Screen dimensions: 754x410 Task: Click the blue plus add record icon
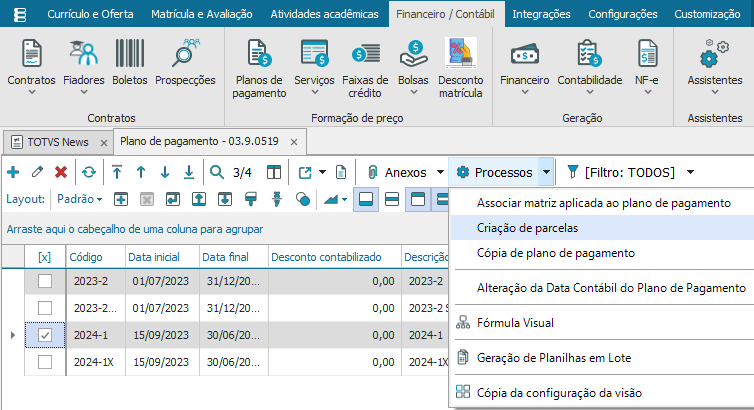click(13, 172)
